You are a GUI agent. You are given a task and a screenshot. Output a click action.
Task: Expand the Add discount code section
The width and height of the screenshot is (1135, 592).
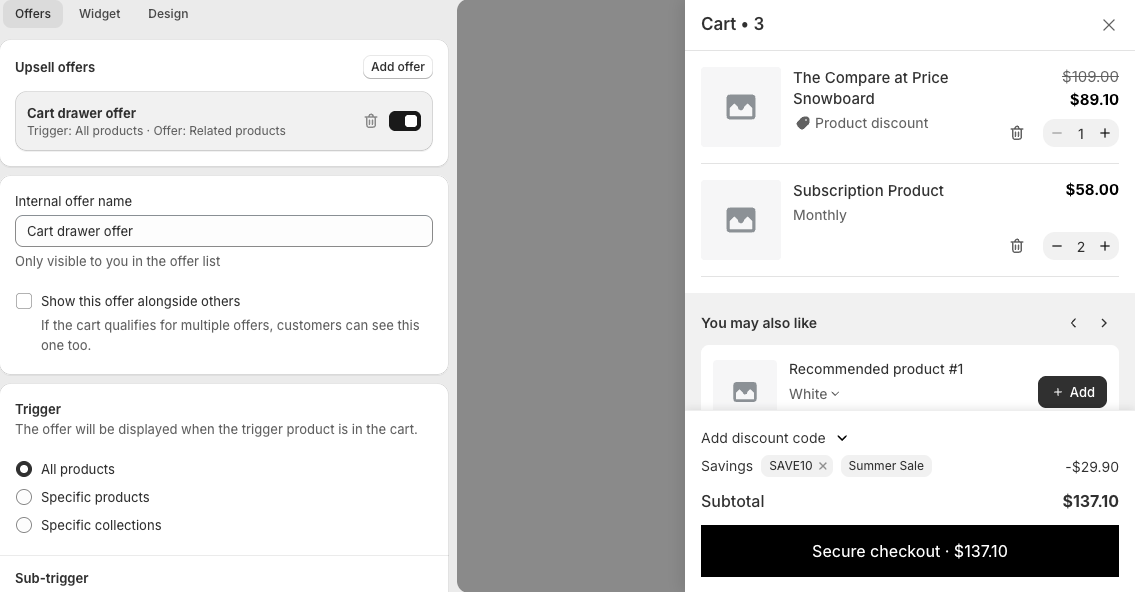tap(774, 438)
